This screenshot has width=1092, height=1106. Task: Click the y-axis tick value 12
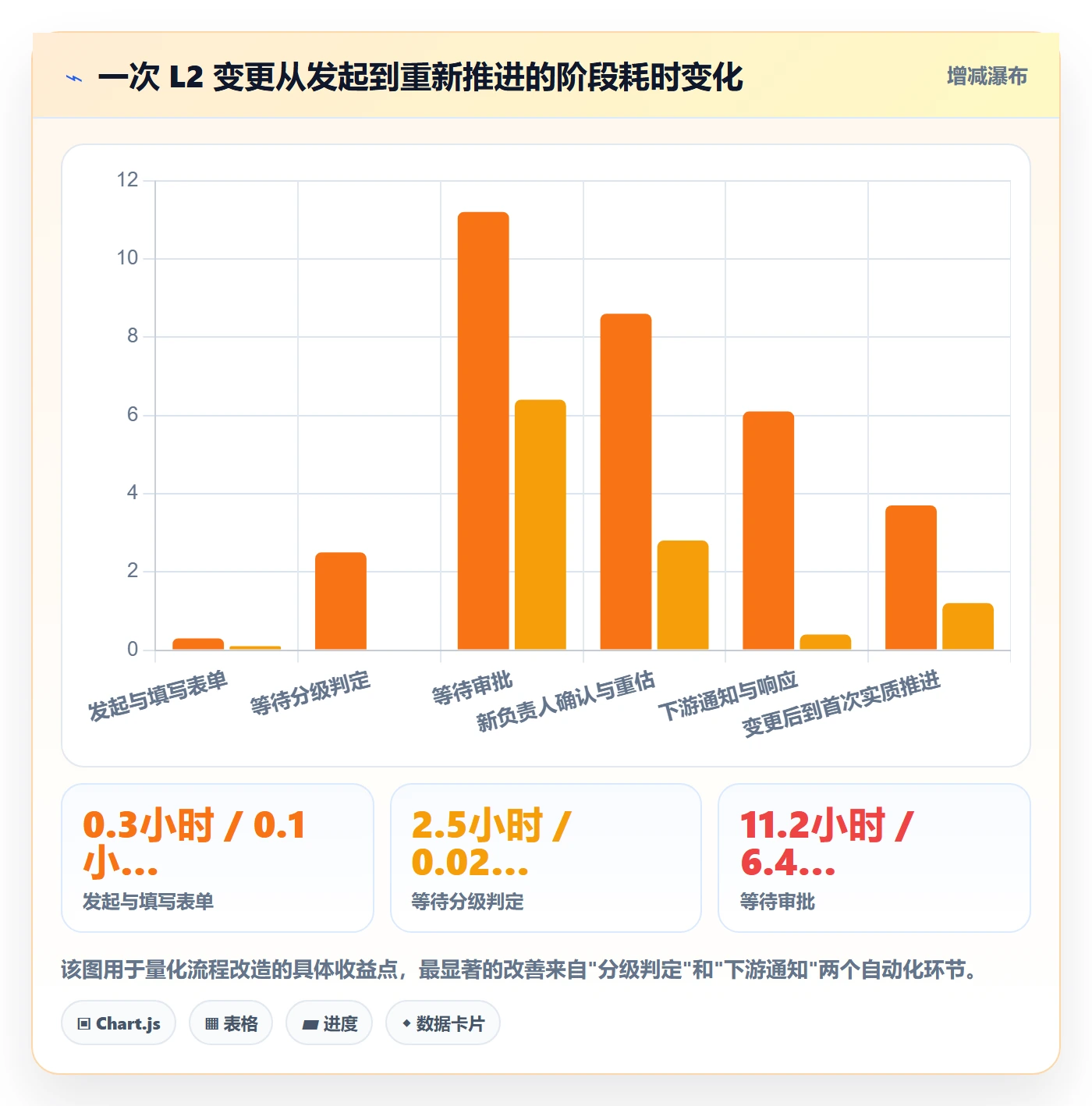(x=127, y=180)
